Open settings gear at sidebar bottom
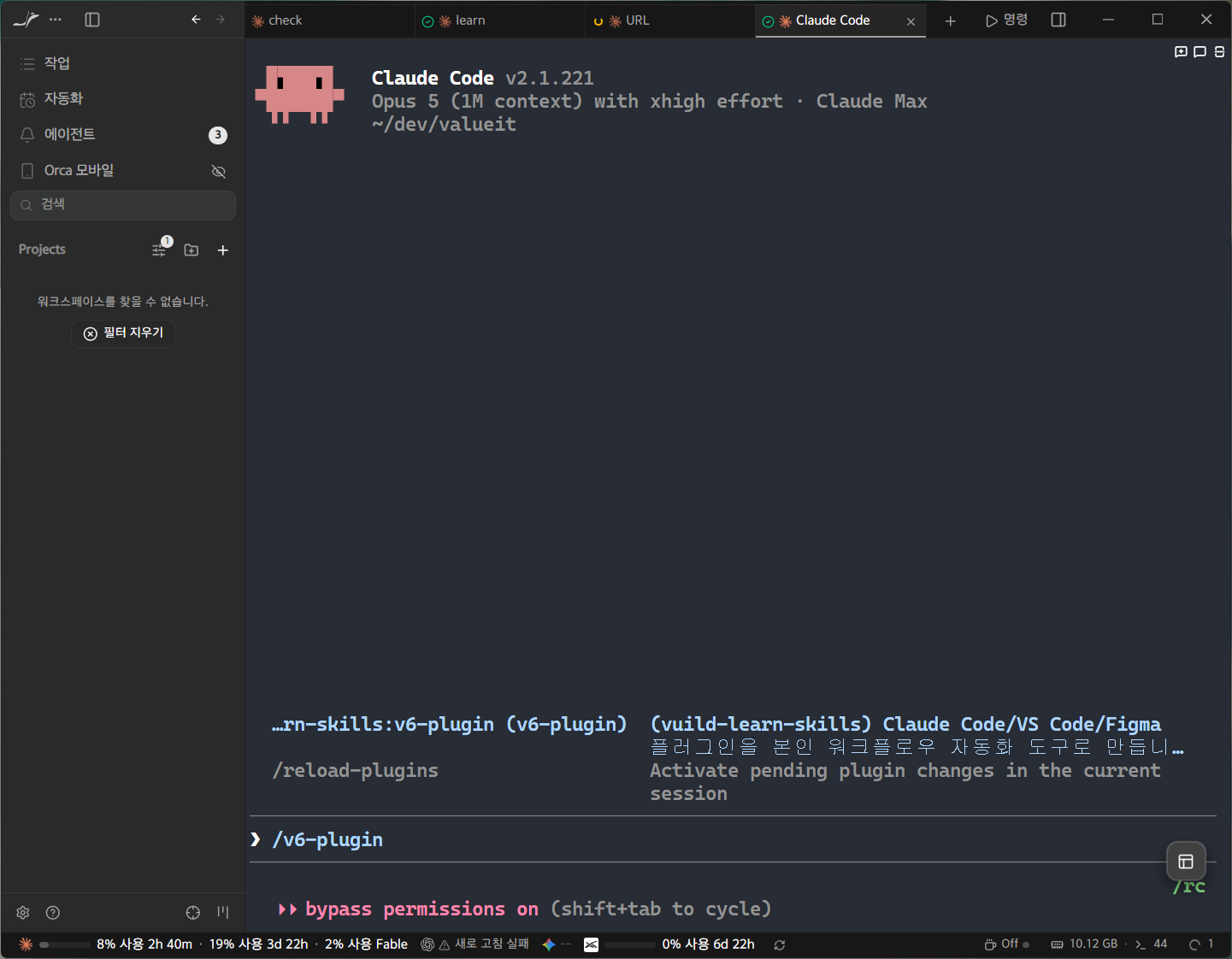This screenshot has height=959, width=1232. tap(23, 913)
